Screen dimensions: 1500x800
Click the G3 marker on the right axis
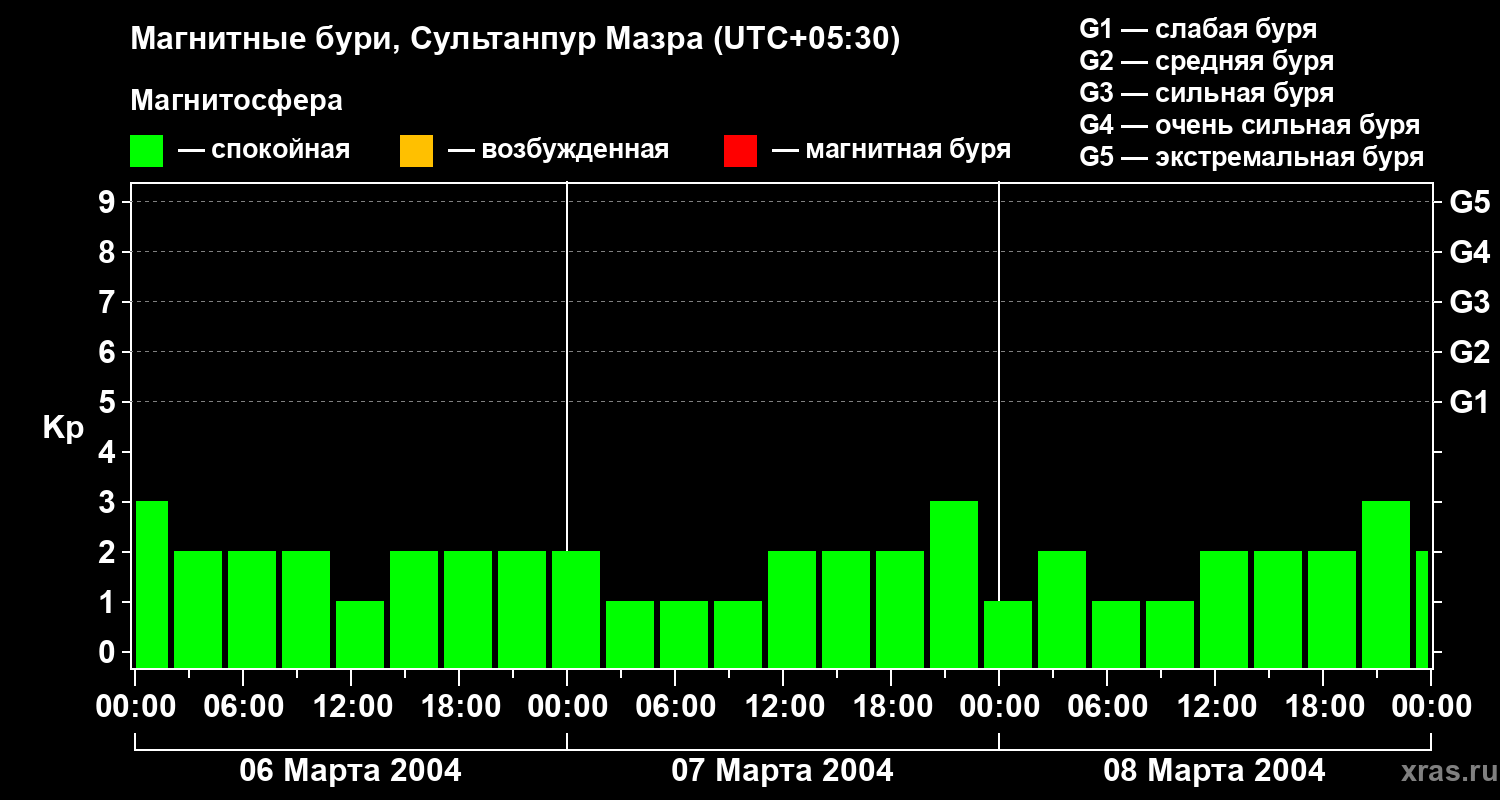tap(1469, 302)
